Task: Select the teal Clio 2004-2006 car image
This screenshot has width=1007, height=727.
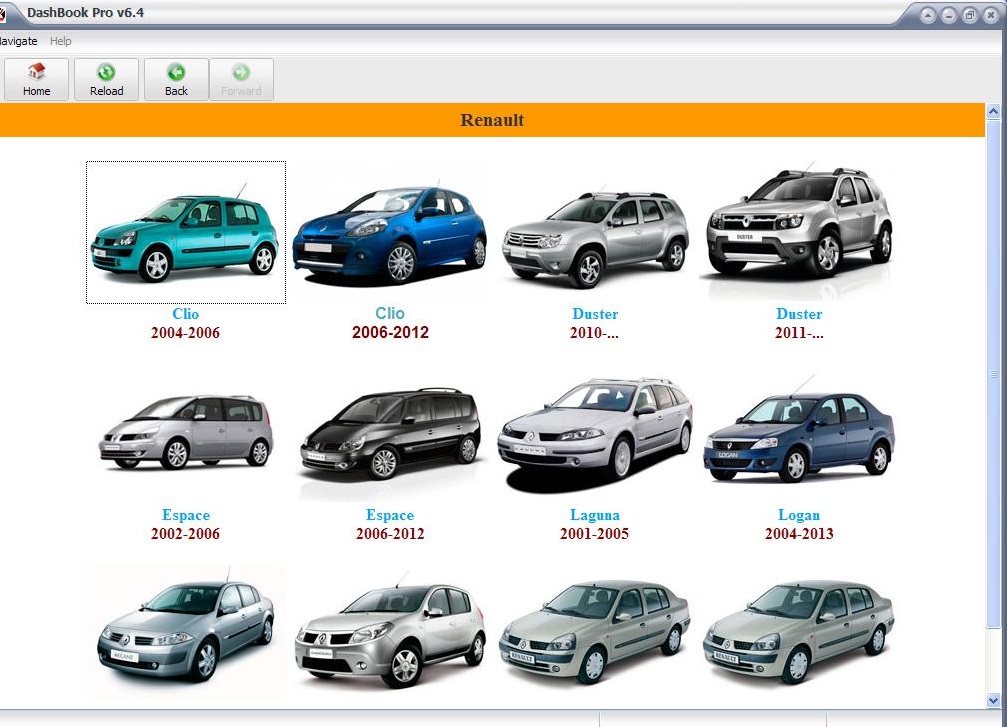Action: [186, 232]
